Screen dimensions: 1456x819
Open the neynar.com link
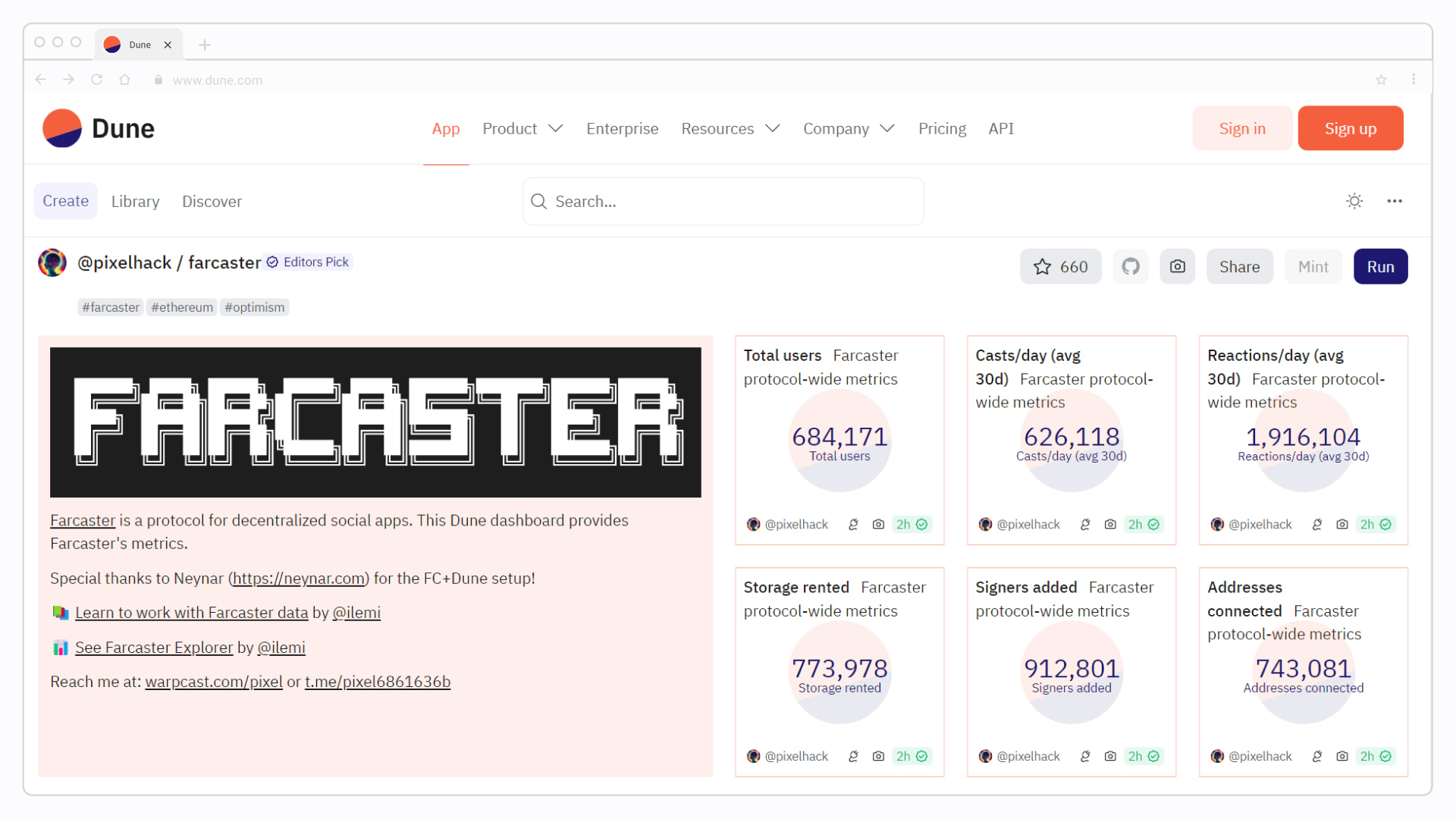(299, 578)
